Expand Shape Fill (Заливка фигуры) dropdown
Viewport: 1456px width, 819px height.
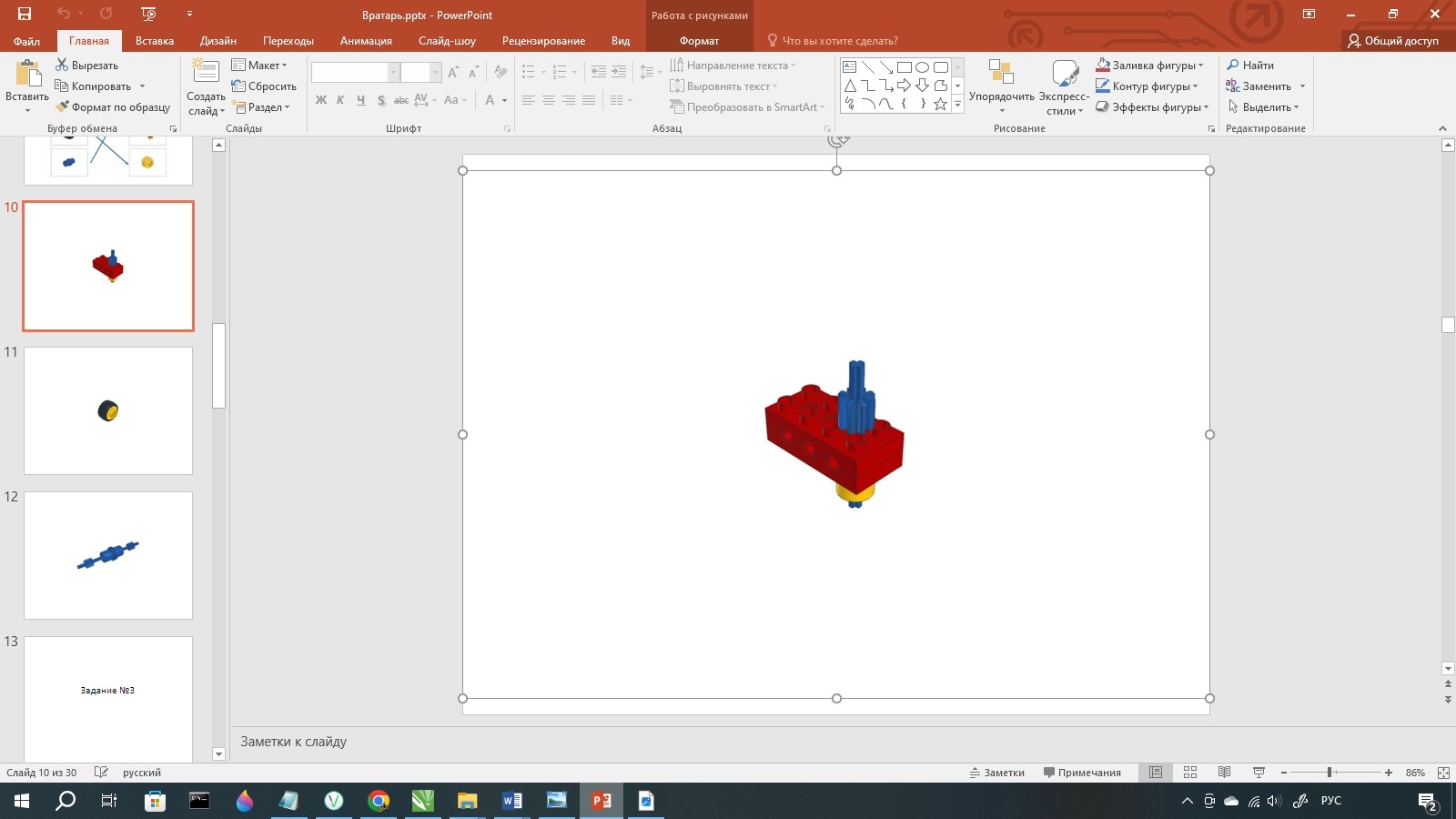pos(1200,66)
